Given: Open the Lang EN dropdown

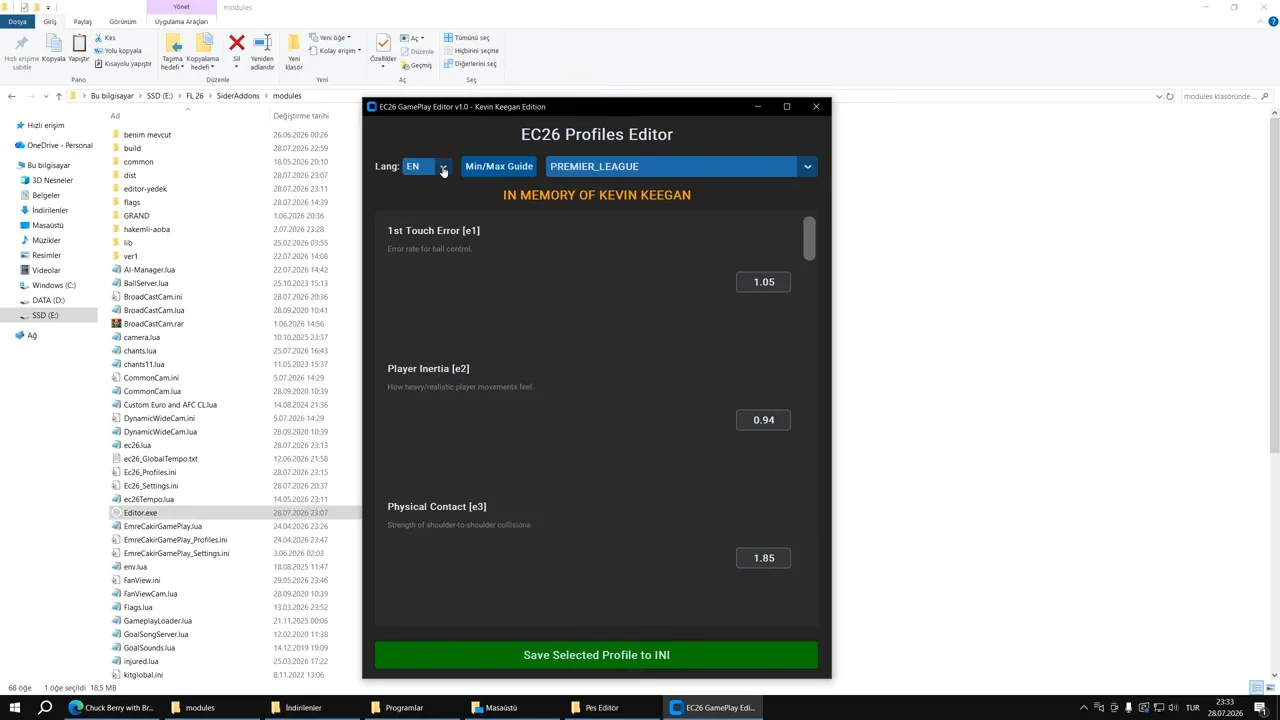Looking at the screenshot, I should (x=427, y=167).
